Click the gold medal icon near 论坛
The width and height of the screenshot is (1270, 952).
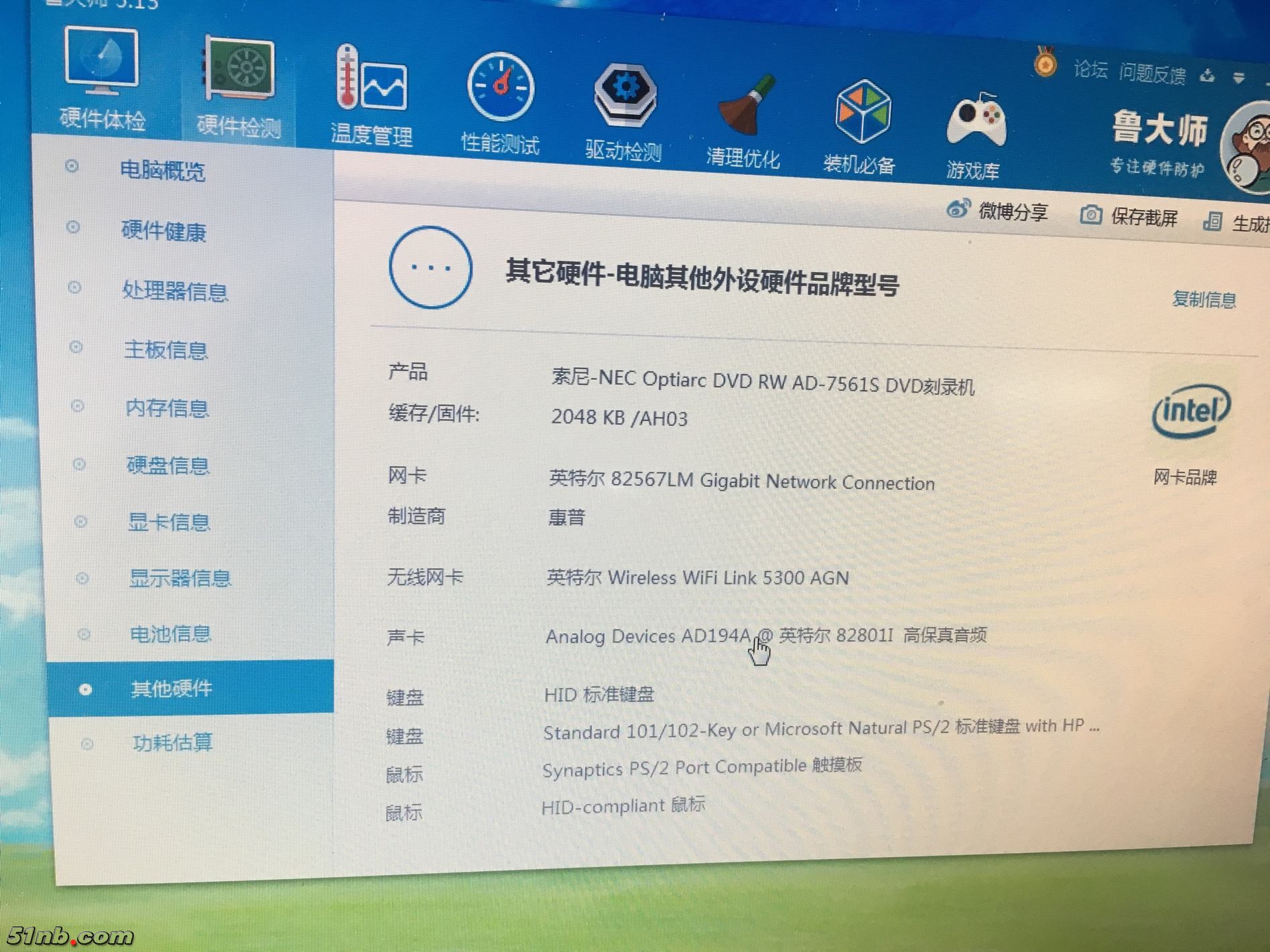[1044, 64]
